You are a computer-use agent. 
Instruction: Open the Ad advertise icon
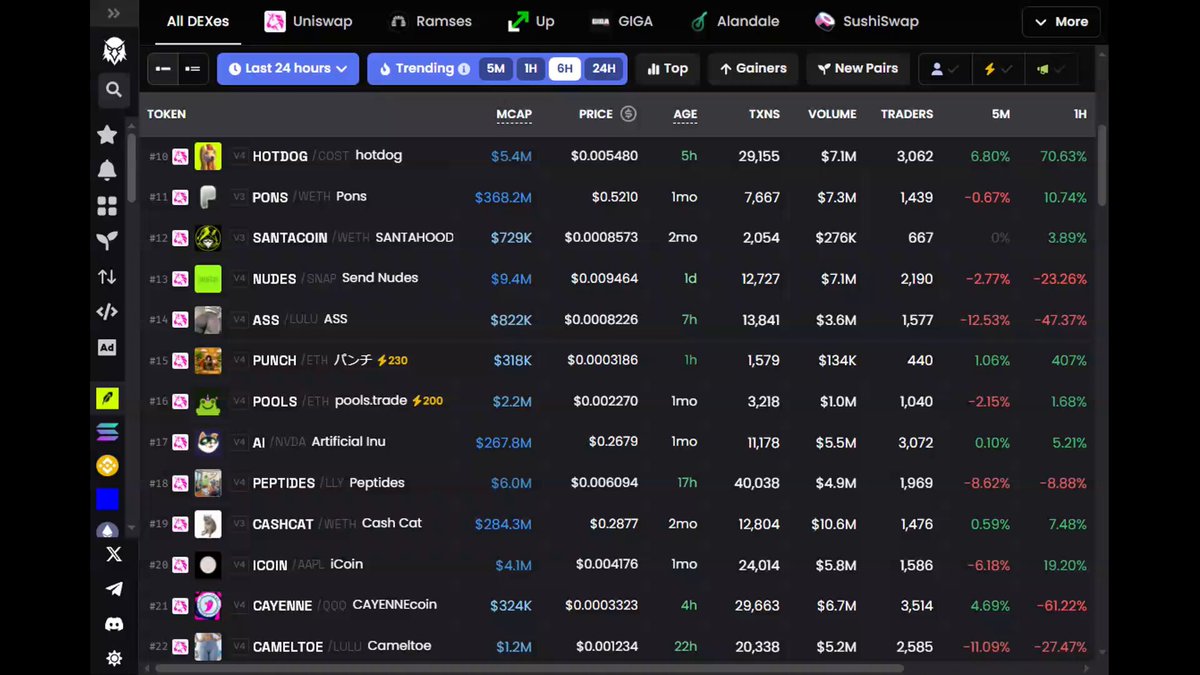pyautogui.click(x=107, y=347)
